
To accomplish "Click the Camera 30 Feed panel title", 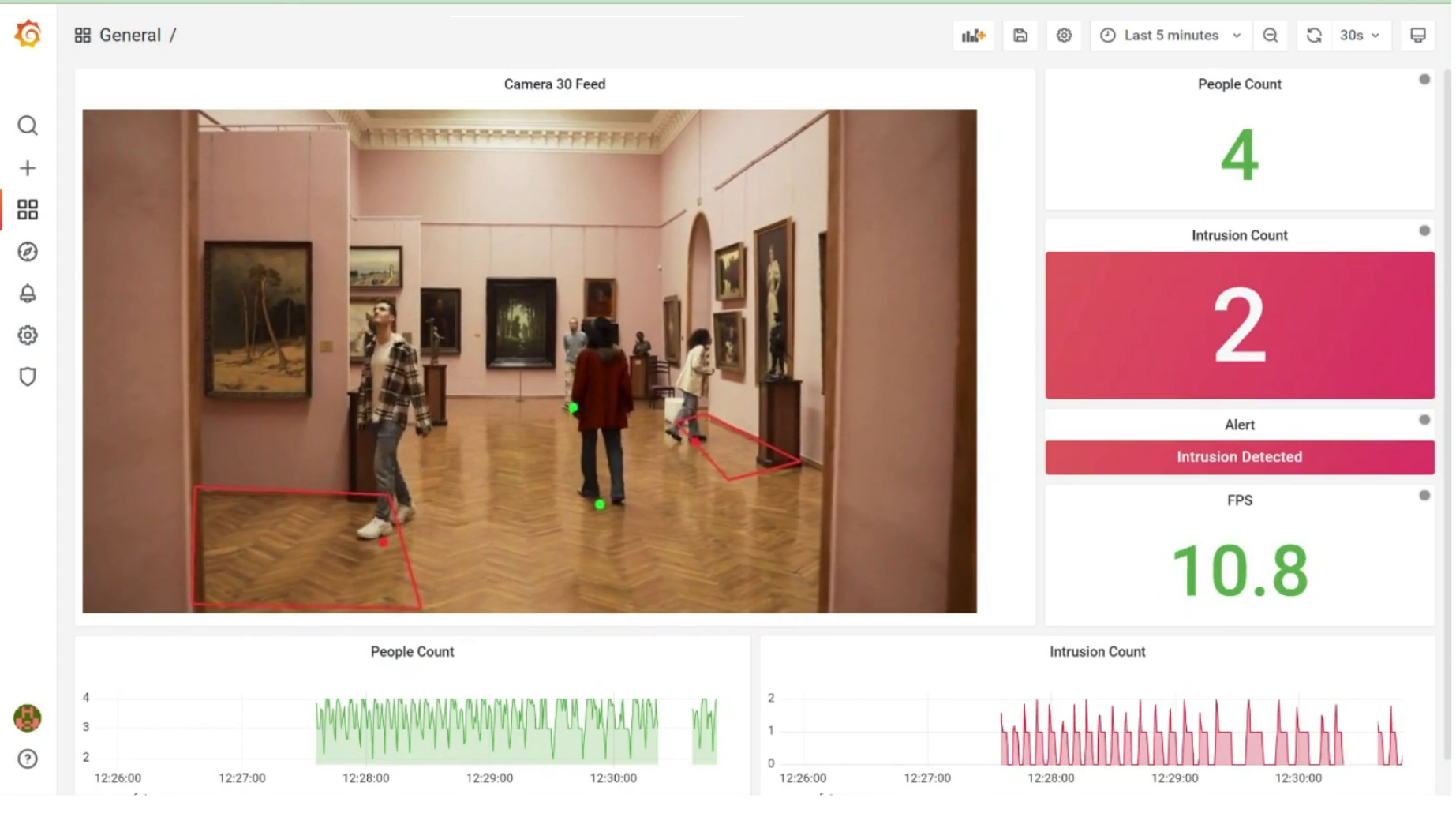I will tap(555, 84).
